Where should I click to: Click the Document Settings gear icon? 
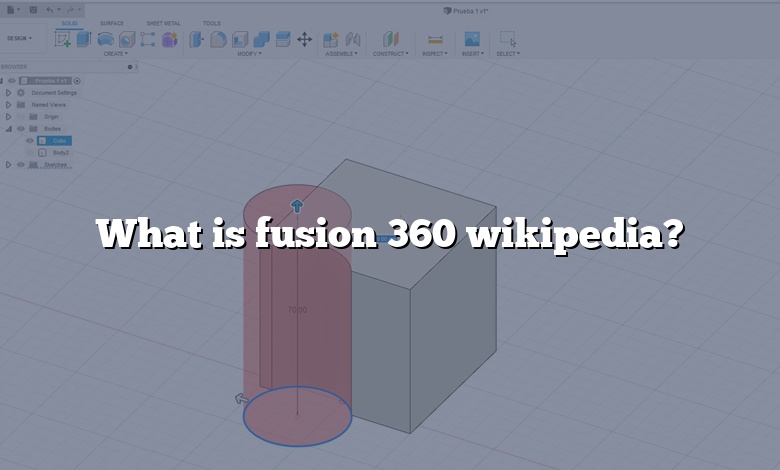(21, 93)
